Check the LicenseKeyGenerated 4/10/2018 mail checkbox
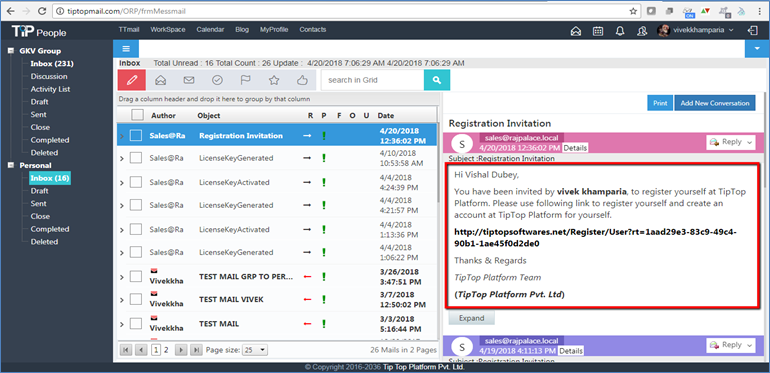The width and height of the screenshot is (770, 373). click(x=136, y=158)
